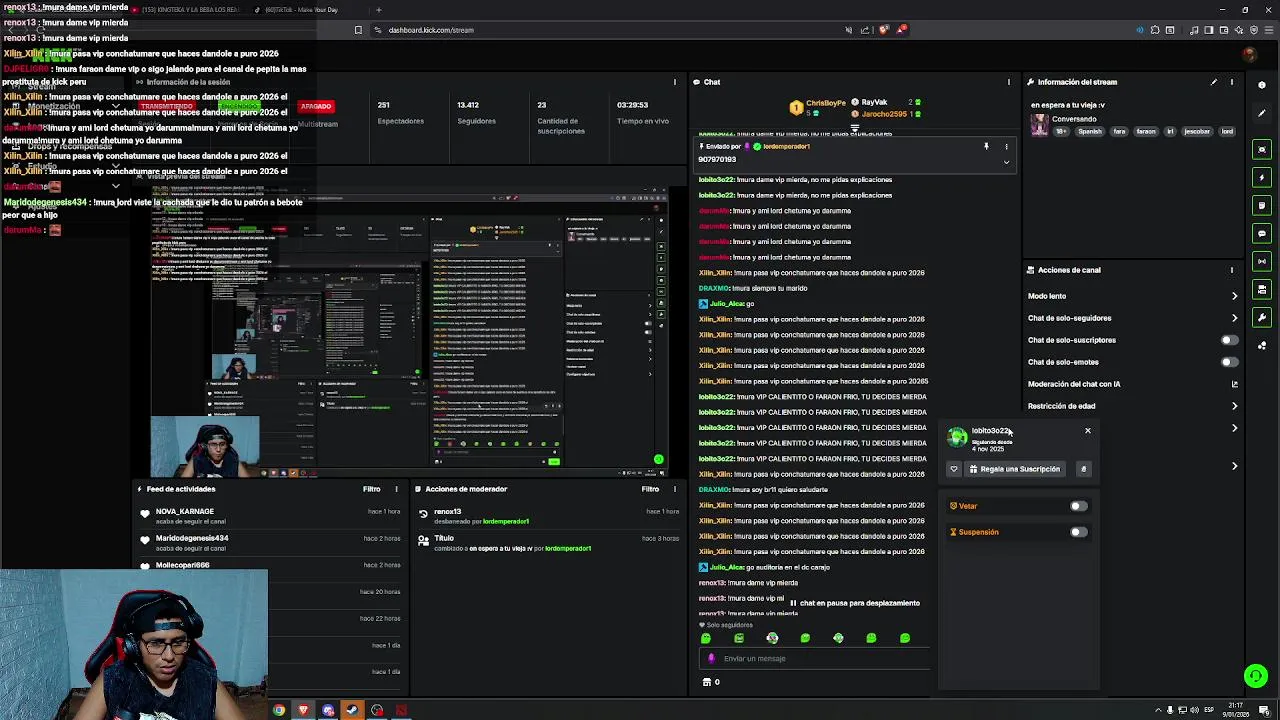Open the Feed de actividades options menu
This screenshot has height=720, width=1280.
tap(396, 489)
